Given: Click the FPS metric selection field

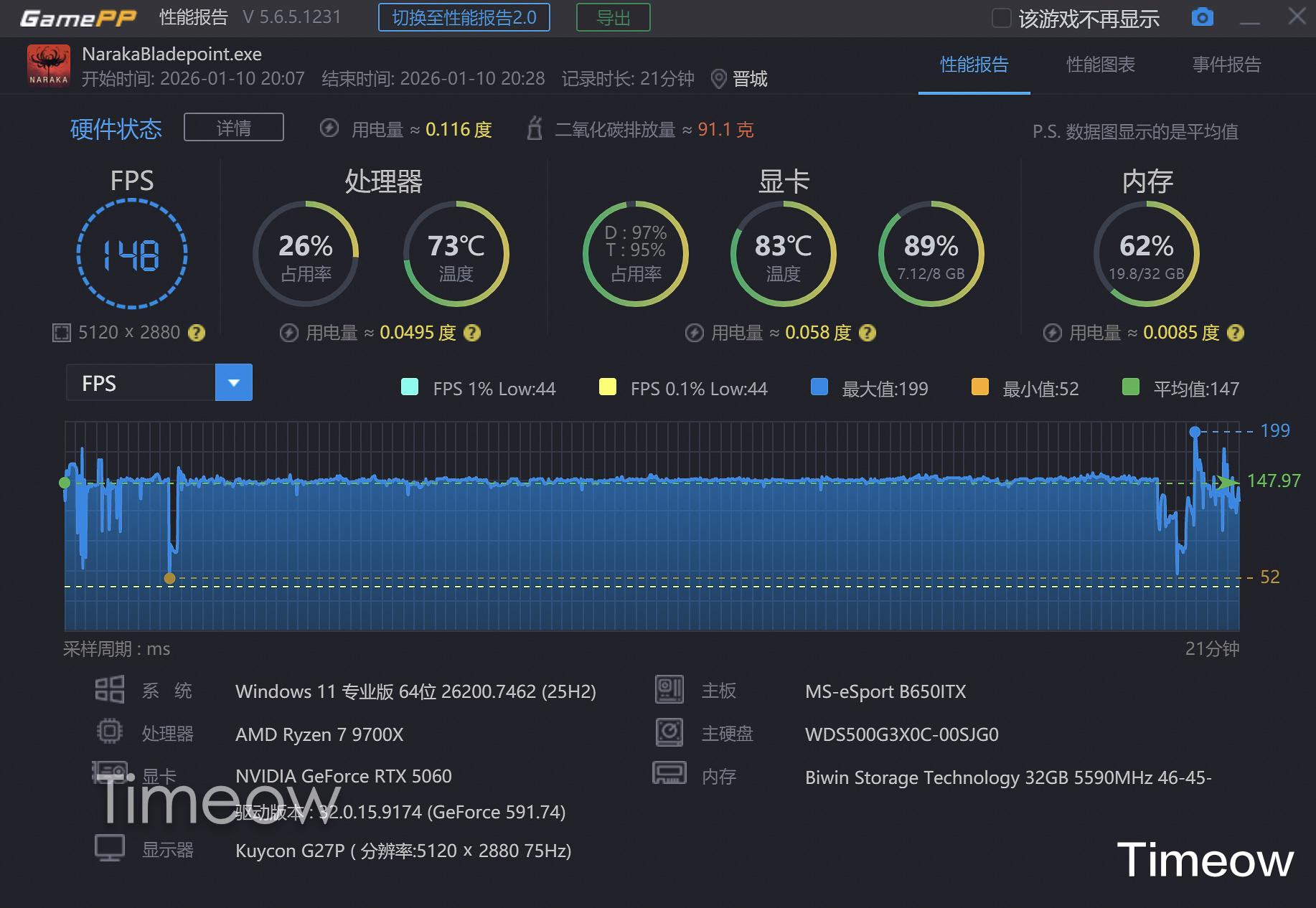Looking at the screenshot, I should pos(141,382).
